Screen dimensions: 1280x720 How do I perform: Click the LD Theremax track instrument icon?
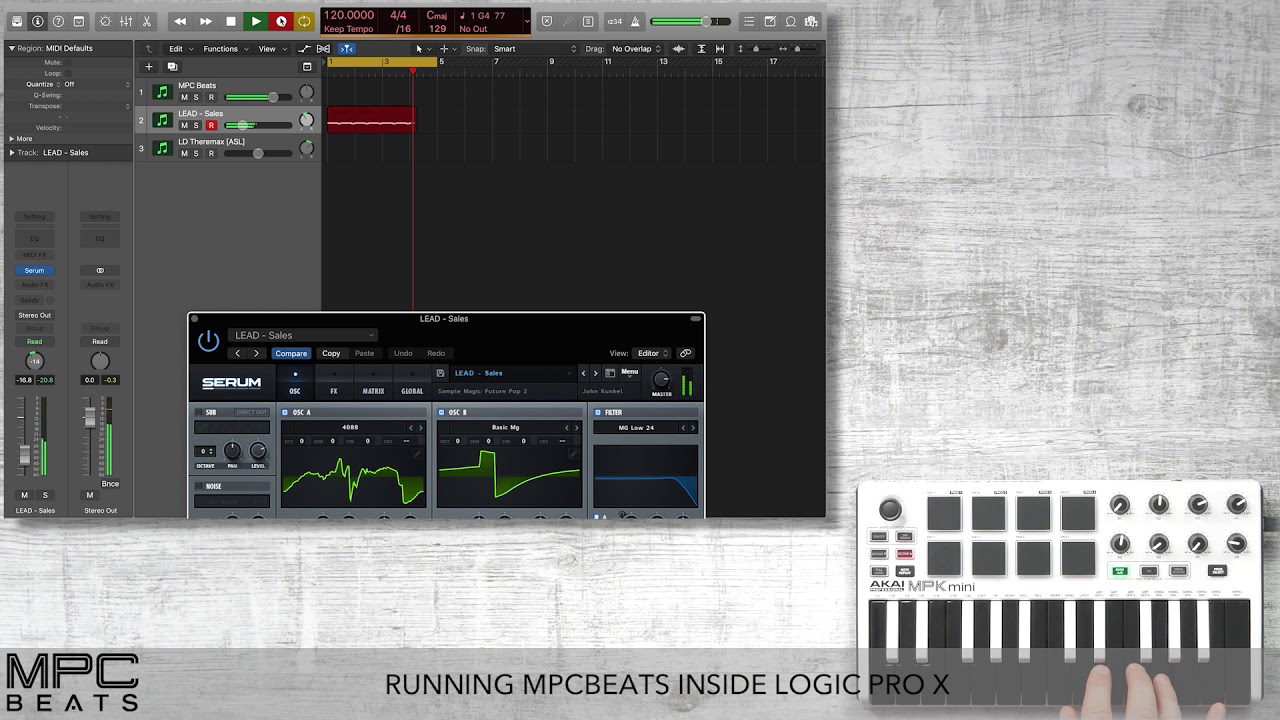point(162,148)
